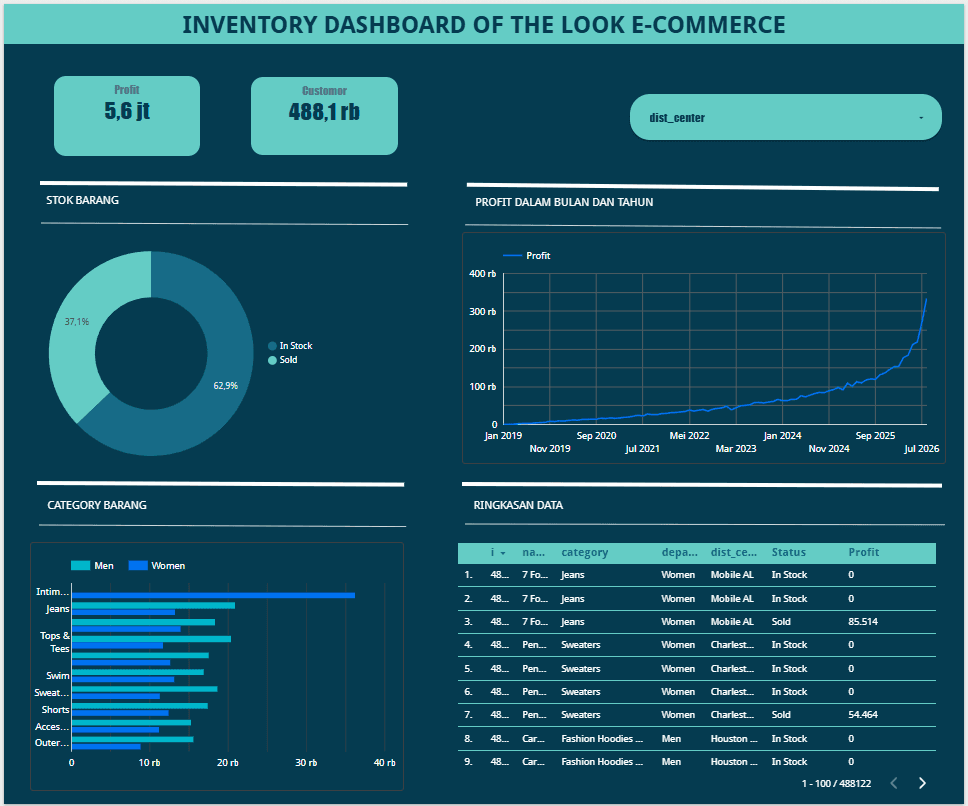Image resolution: width=968 pixels, height=806 pixels.
Task: Sort table by category column header
Action: point(584,552)
